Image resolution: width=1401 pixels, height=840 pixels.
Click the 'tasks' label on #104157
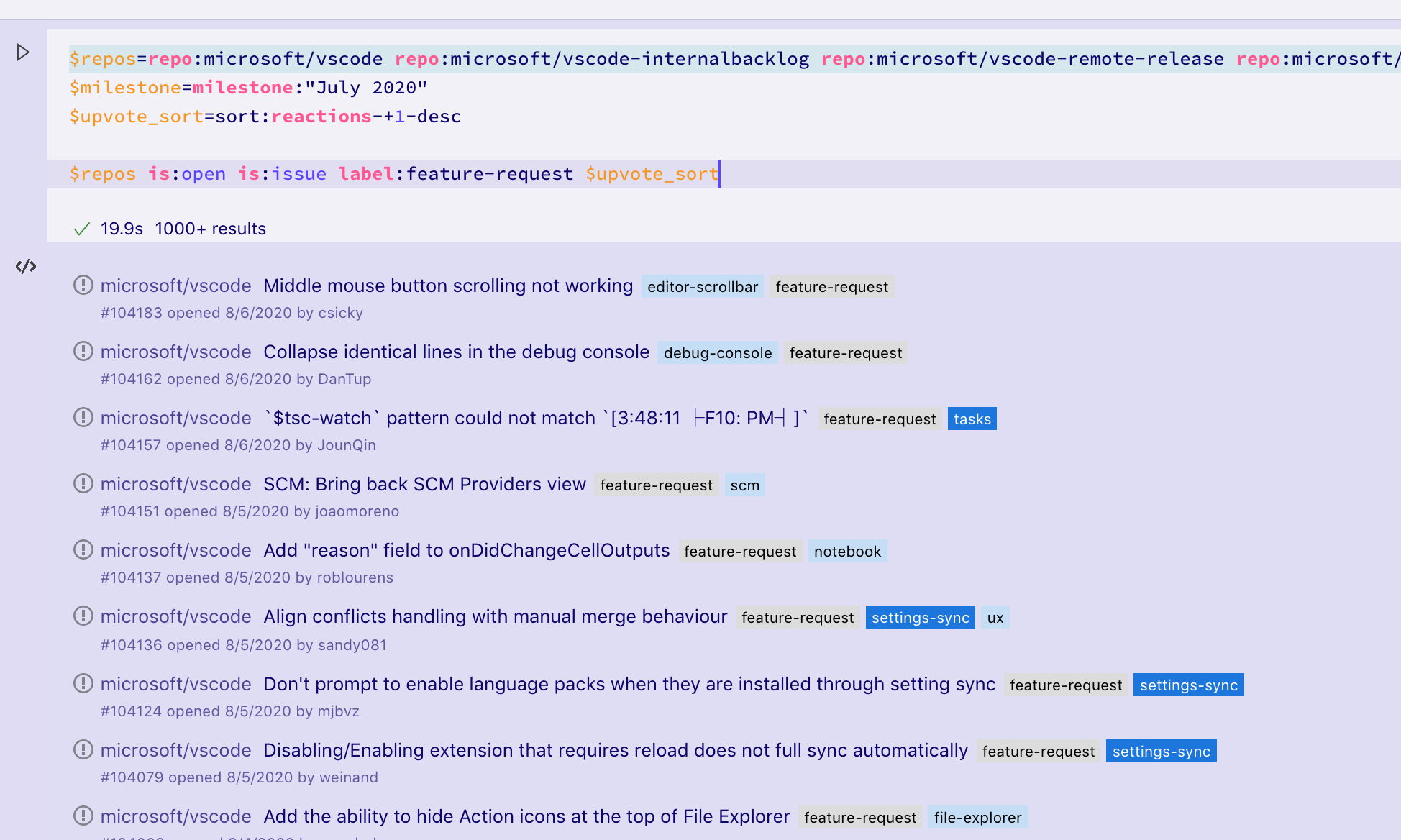coord(972,418)
